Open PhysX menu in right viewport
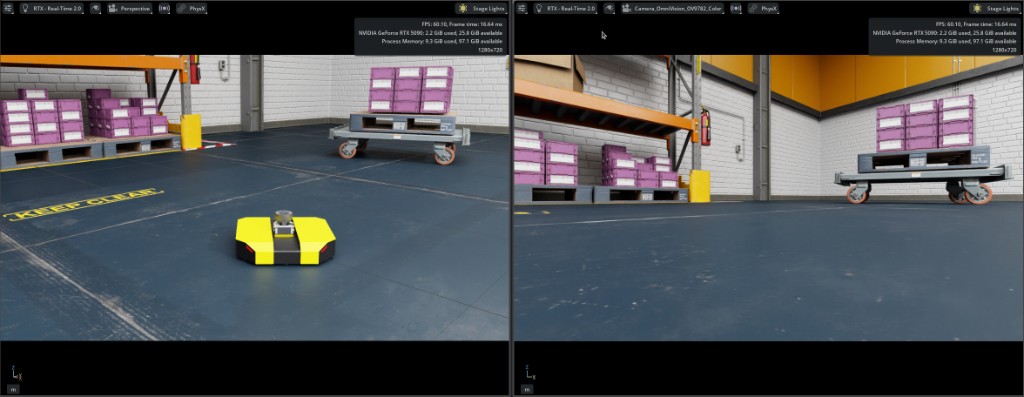Image resolution: width=1024 pixels, height=397 pixels. pos(763,8)
